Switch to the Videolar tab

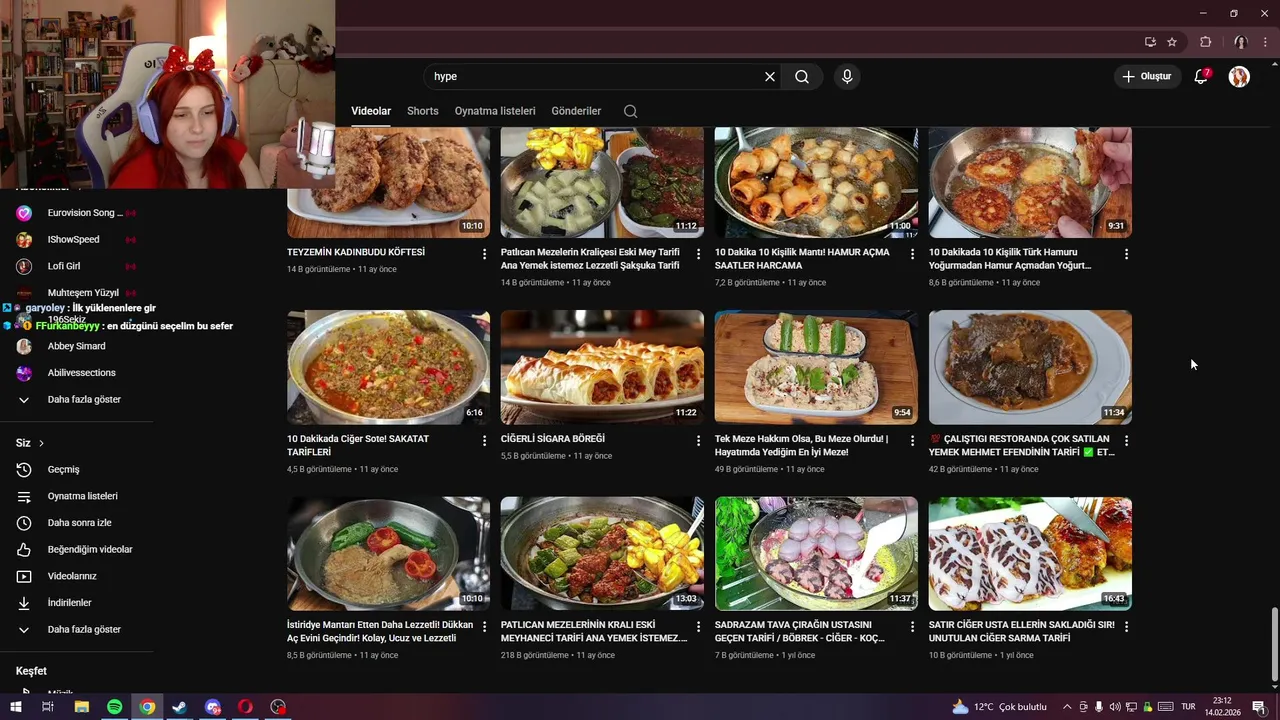point(371,111)
